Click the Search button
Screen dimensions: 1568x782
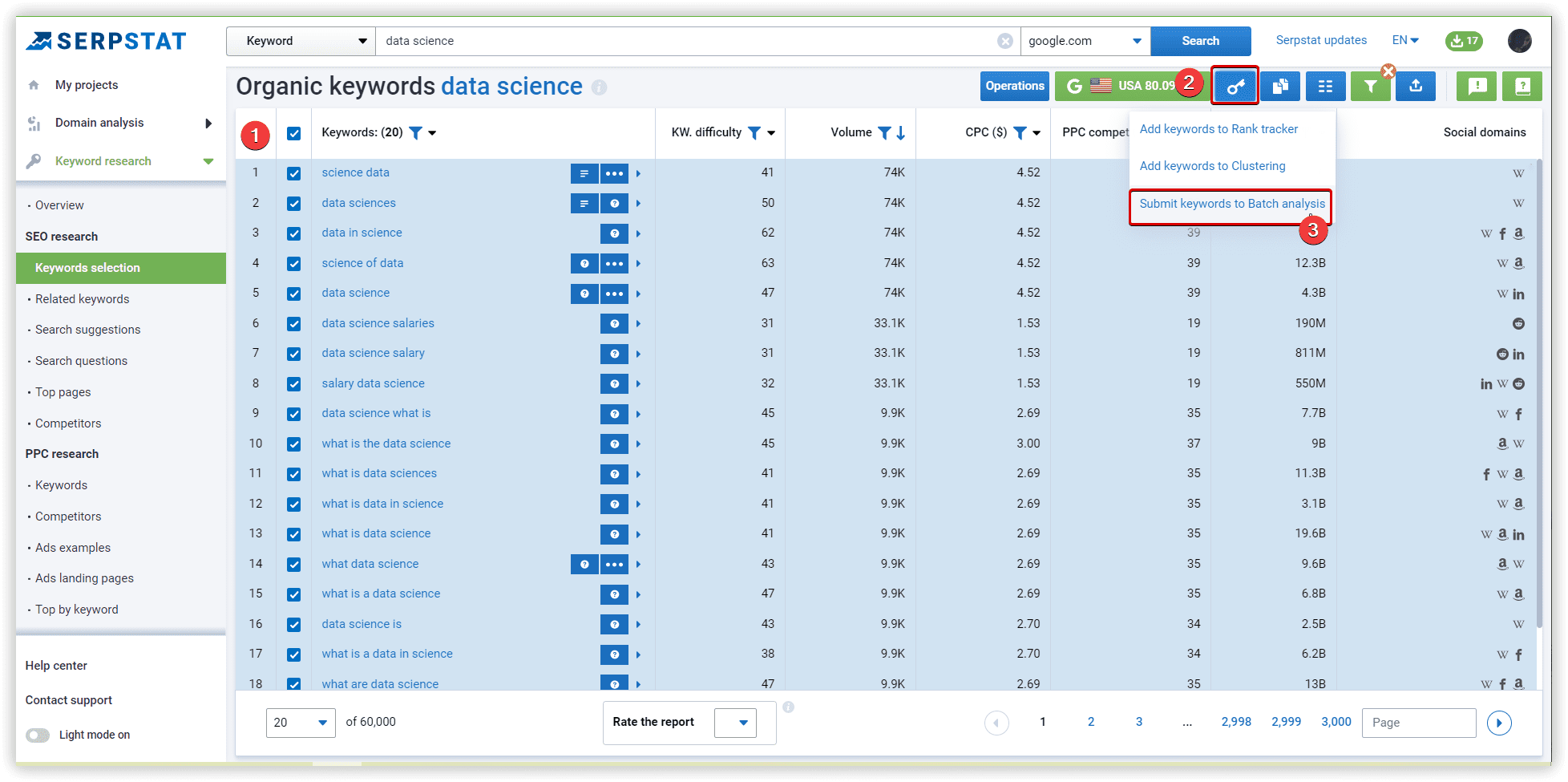click(x=1200, y=40)
